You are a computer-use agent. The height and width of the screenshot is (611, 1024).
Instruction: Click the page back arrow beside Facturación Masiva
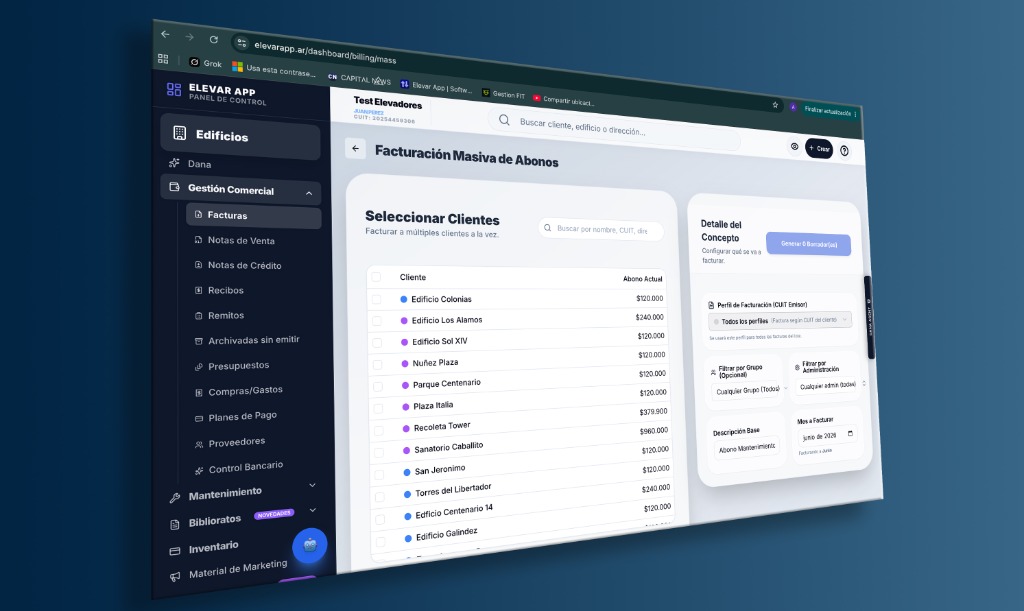coord(355,148)
